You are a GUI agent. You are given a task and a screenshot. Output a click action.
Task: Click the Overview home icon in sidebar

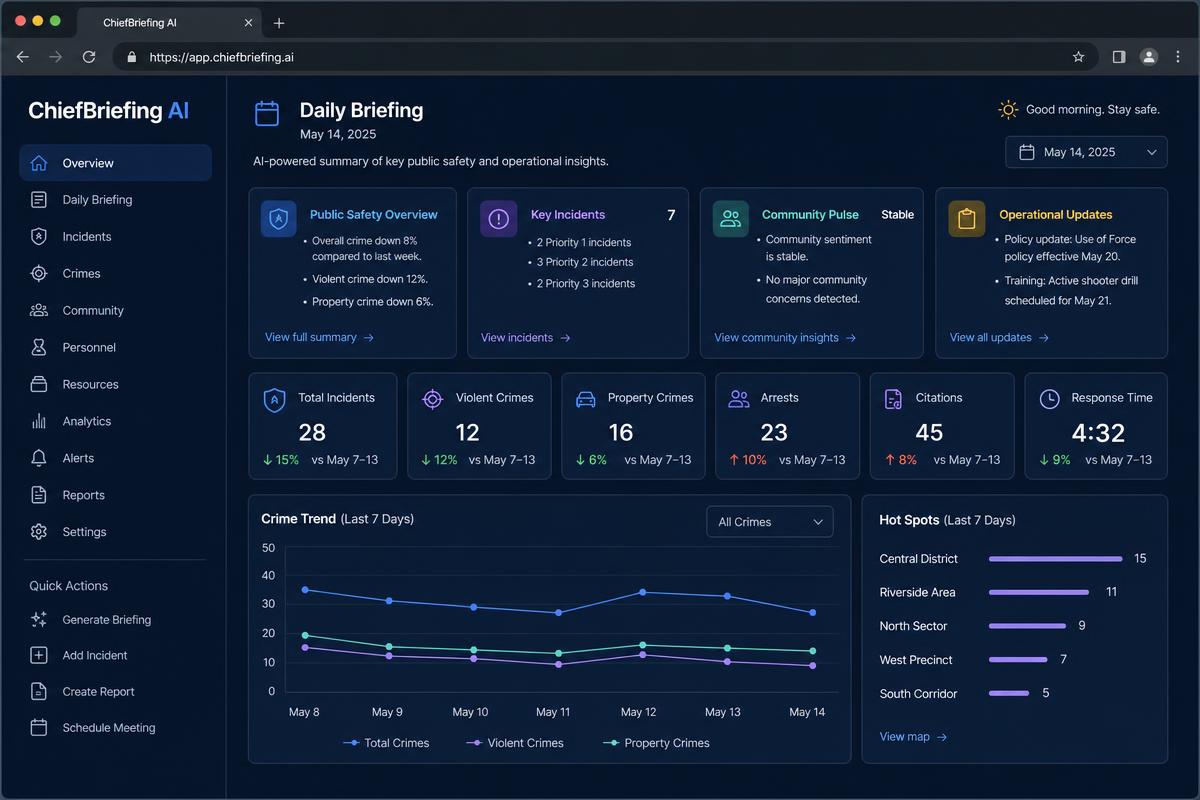click(x=39, y=163)
